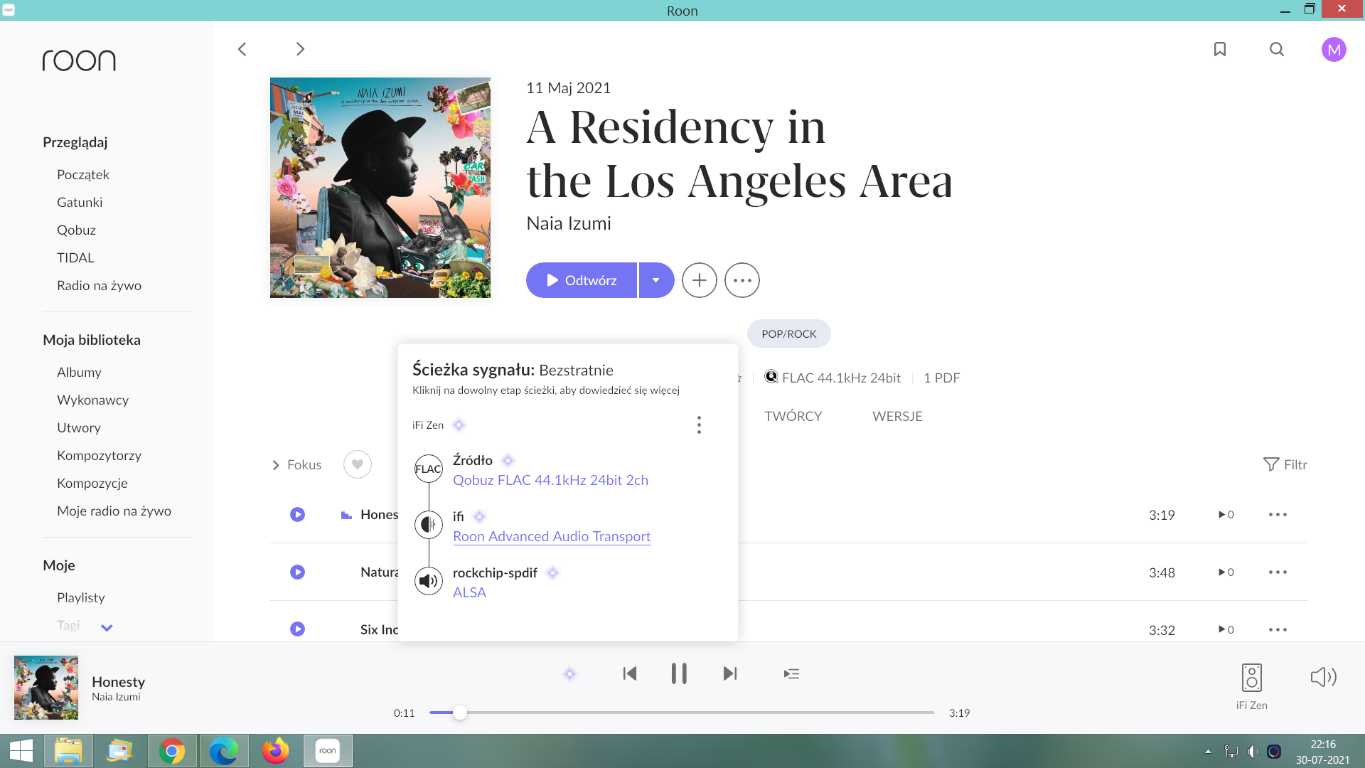Skip to the previous track
Viewport: 1365px width, 768px height.
[629, 674]
